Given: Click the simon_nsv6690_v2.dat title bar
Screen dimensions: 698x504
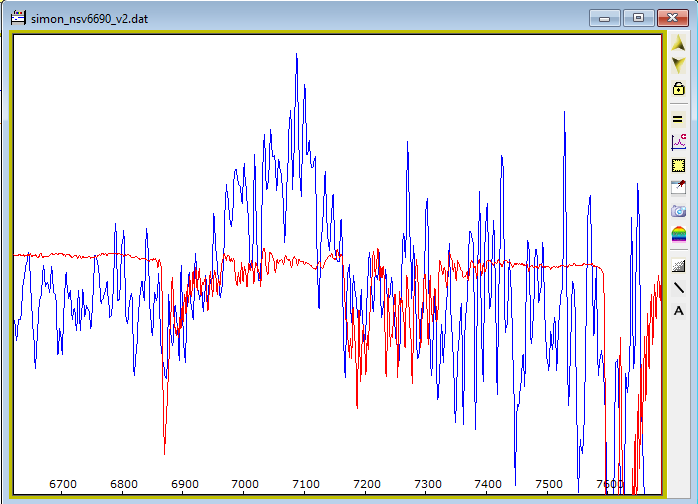Looking at the screenshot, I should coord(300,18).
